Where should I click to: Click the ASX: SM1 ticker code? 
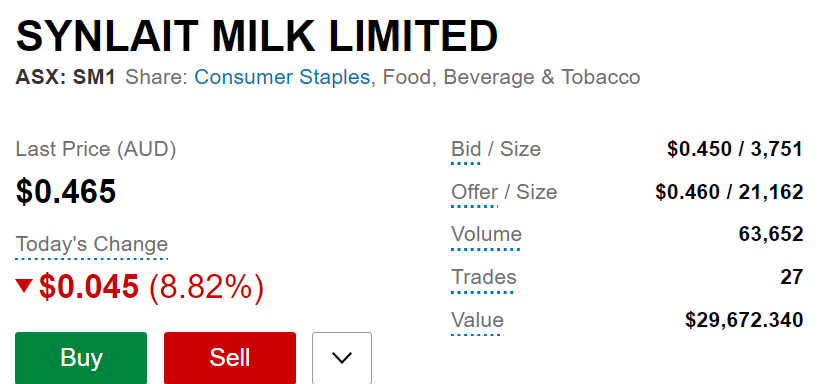pyautogui.click(x=65, y=78)
